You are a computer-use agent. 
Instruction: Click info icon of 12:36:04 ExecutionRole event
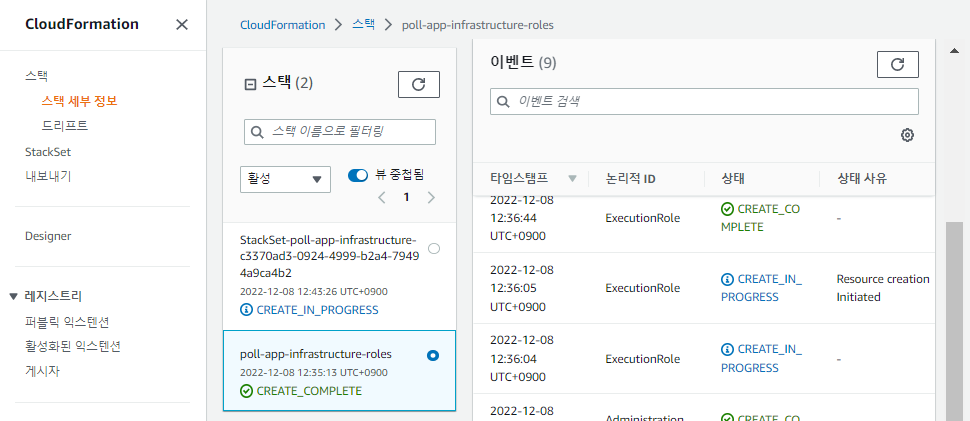pos(728,350)
